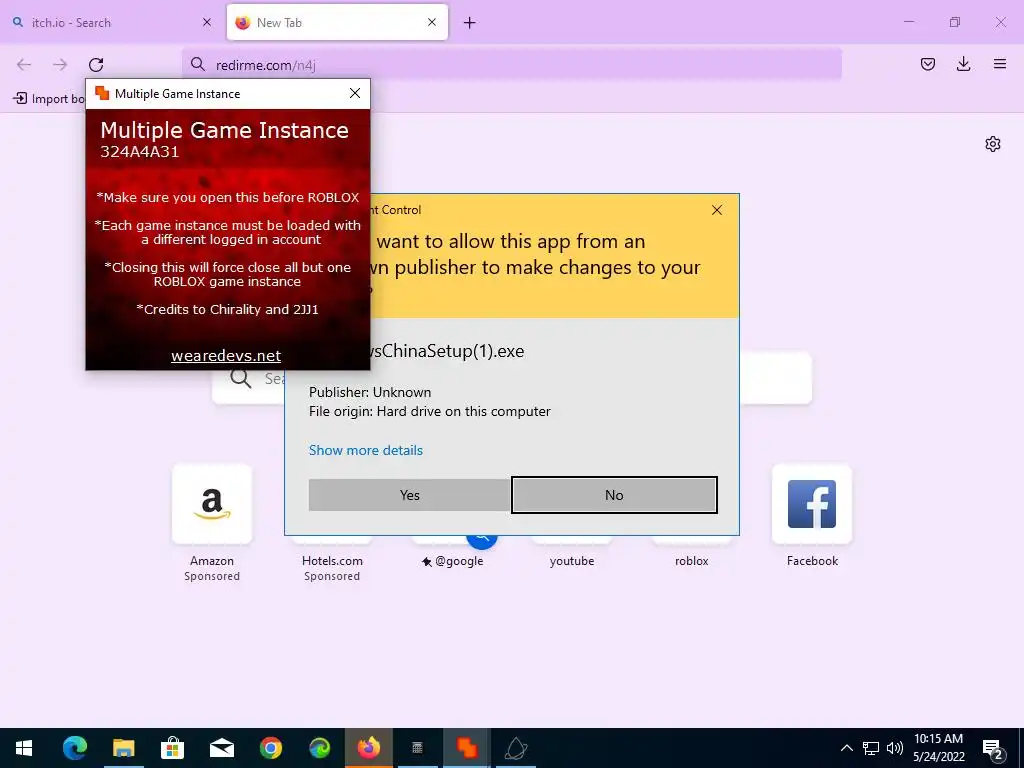Launch Google Chrome from the taskbar
Image resolution: width=1024 pixels, height=768 pixels.
[x=270, y=748]
